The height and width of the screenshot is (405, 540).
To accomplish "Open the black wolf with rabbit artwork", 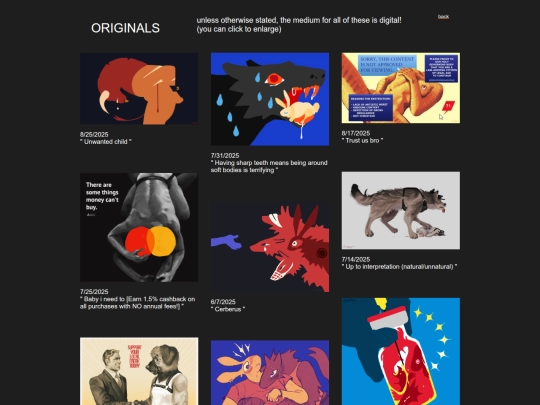I will 270,99.
